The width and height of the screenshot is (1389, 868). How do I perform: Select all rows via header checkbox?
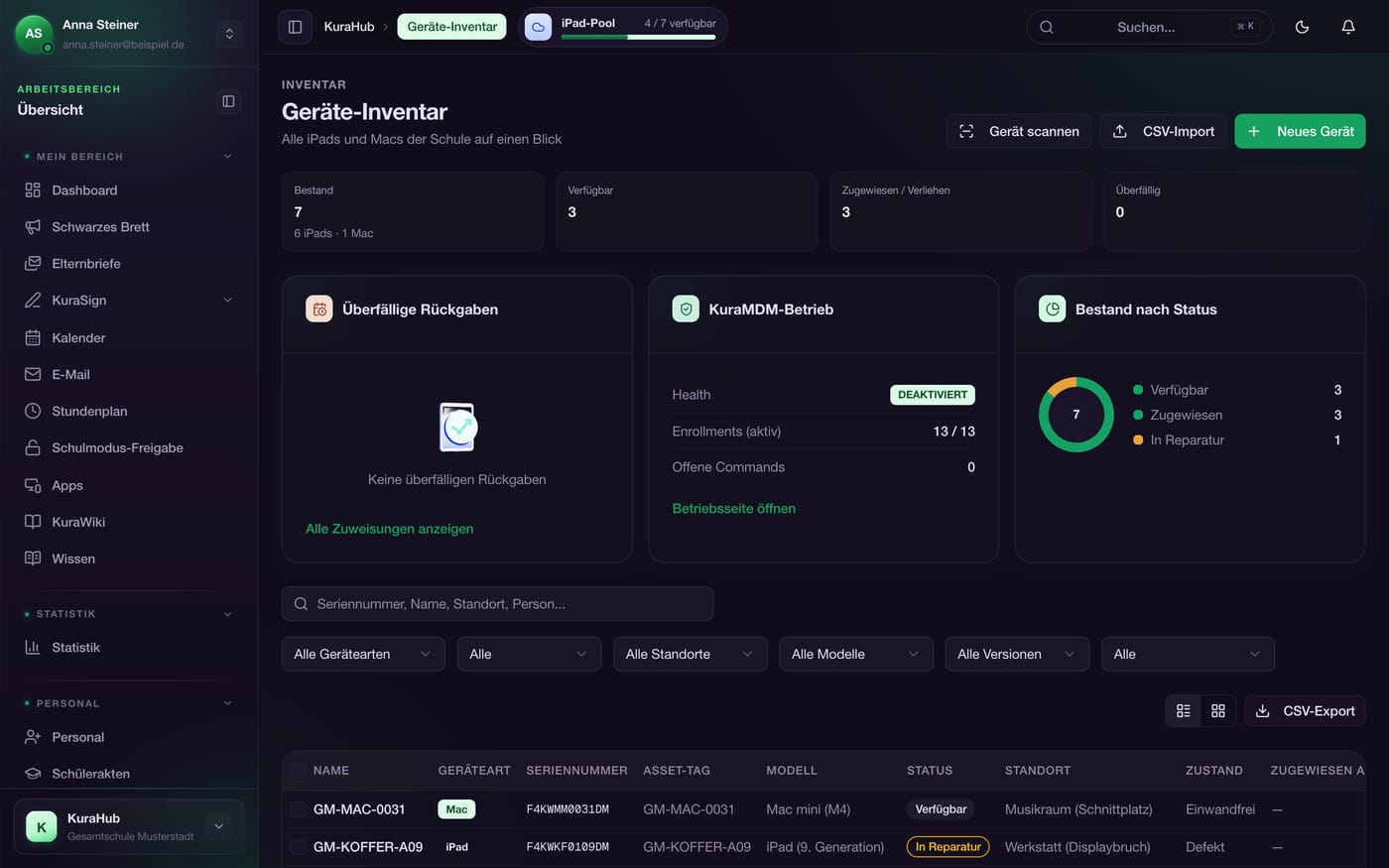[298, 771]
